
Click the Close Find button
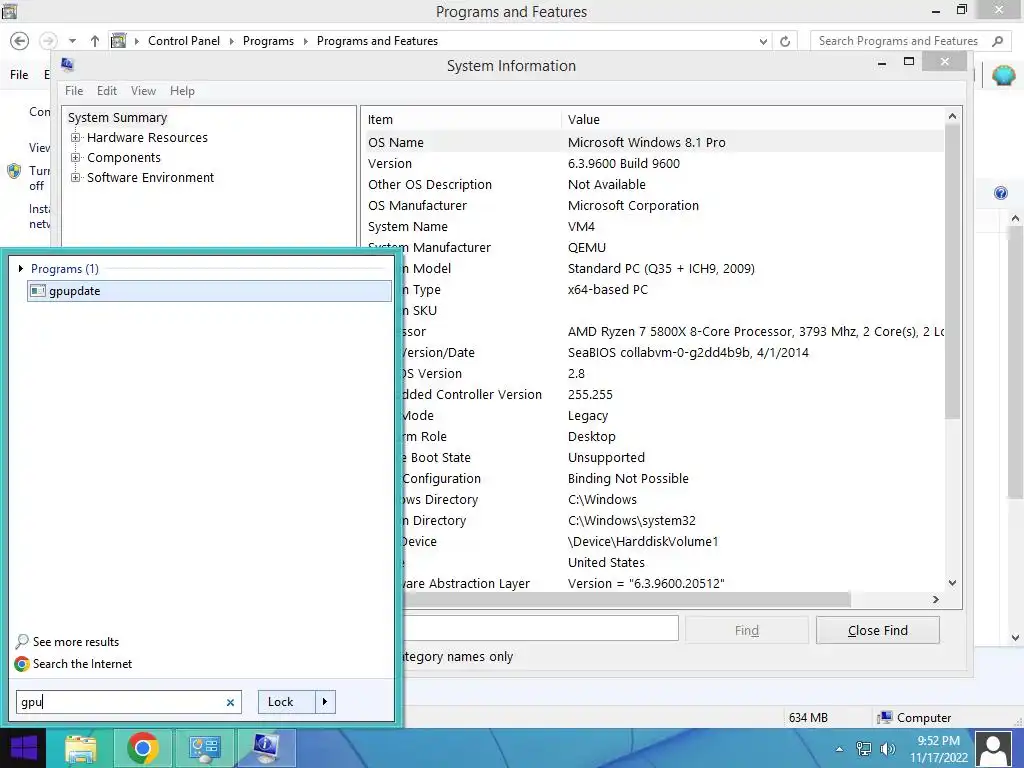coord(878,630)
